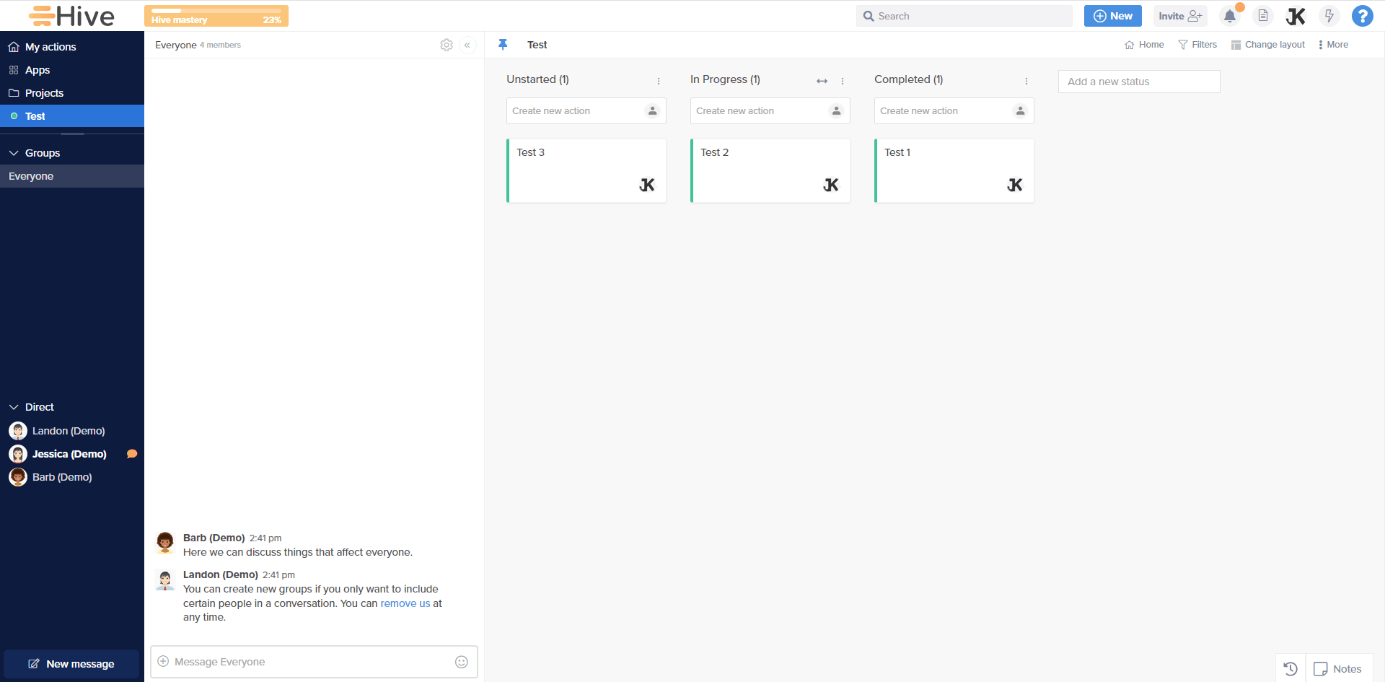The image size is (1385, 682).
Task: Collapse the Everyone chat panel with the double chevron
Action: tap(466, 44)
